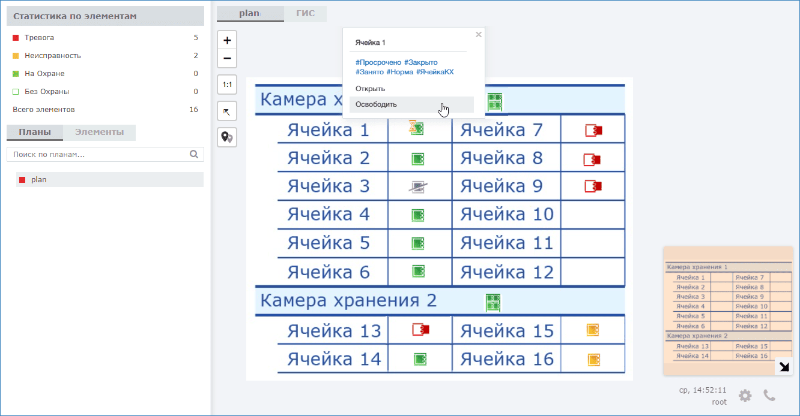The image size is (800, 416).
Task: Click the hourglass status icon of Ячейка 1
Action: pos(416,128)
